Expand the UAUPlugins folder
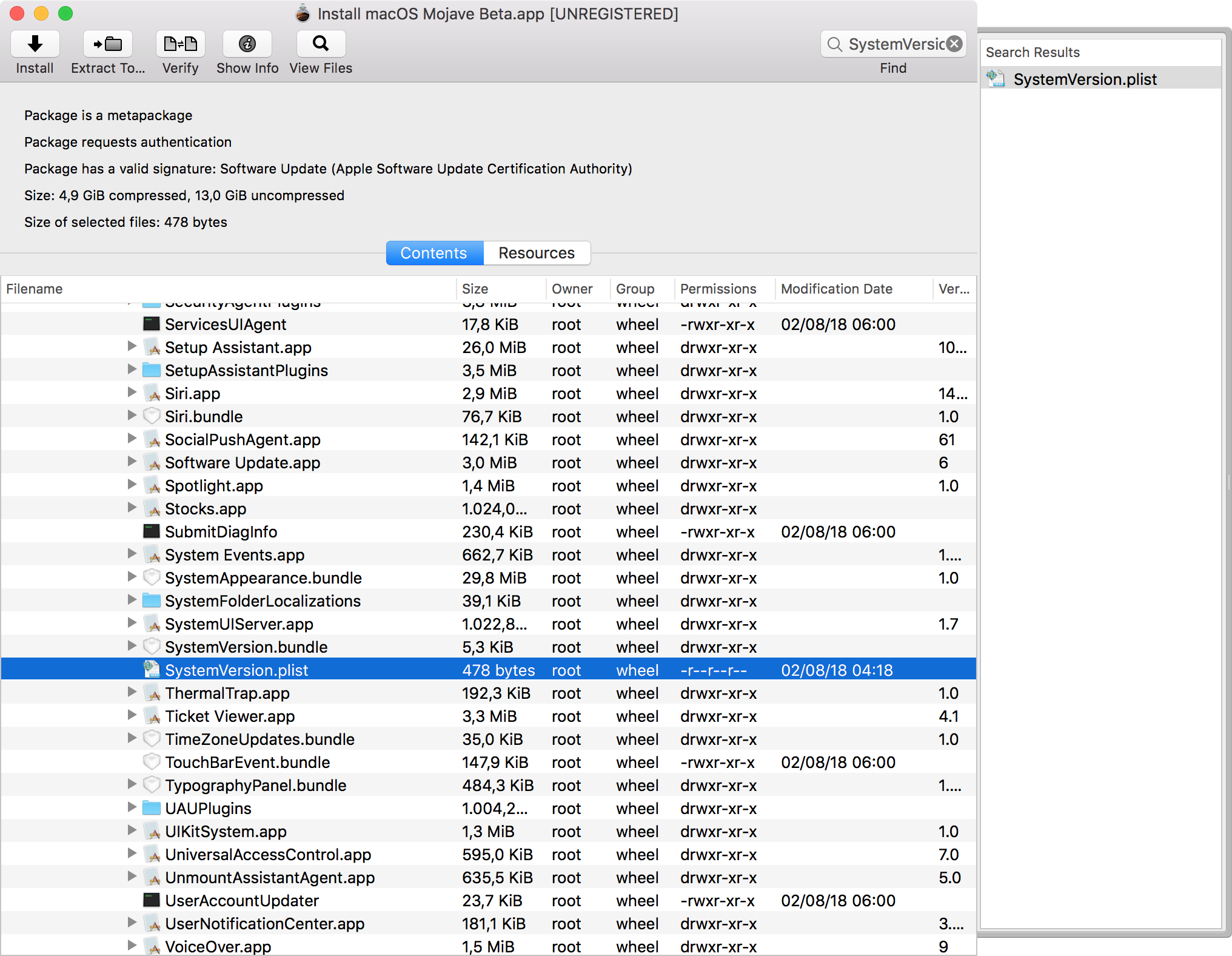1232x956 pixels. pyautogui.click(x=132, y=807)
